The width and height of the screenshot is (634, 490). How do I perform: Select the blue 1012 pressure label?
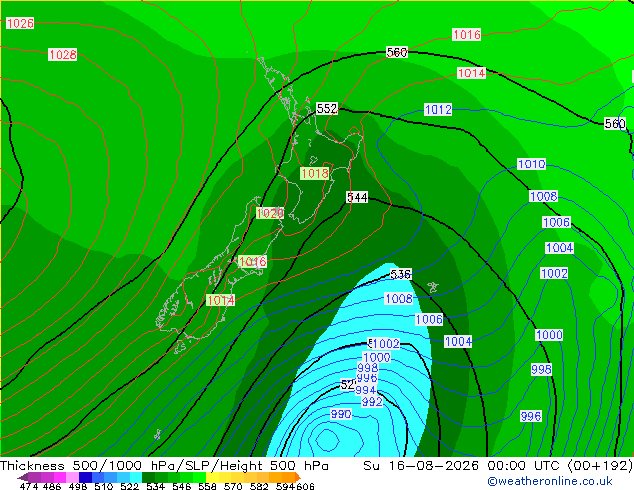pos(438,110)
